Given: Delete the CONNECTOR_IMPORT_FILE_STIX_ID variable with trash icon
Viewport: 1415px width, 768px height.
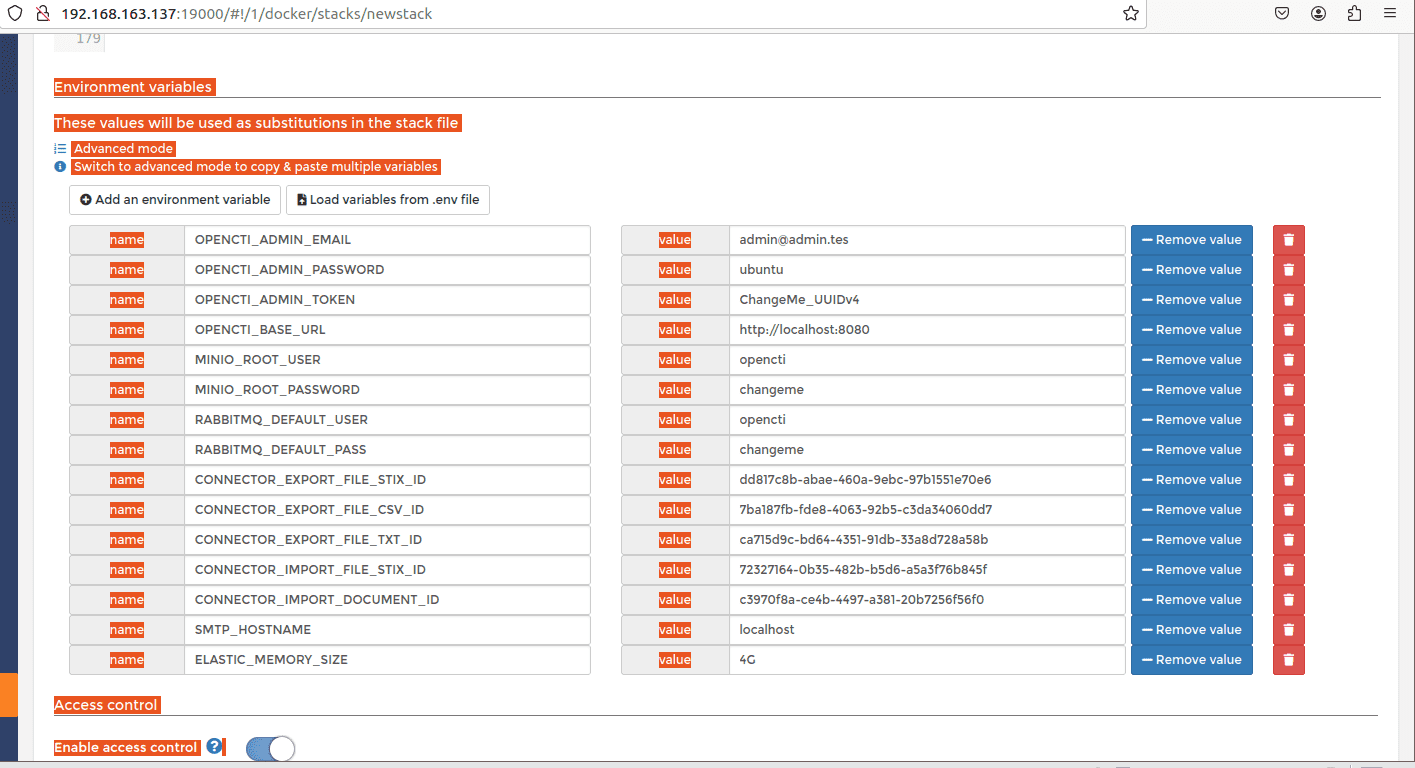Looking at the screenshot, I should coord(1288,570).
